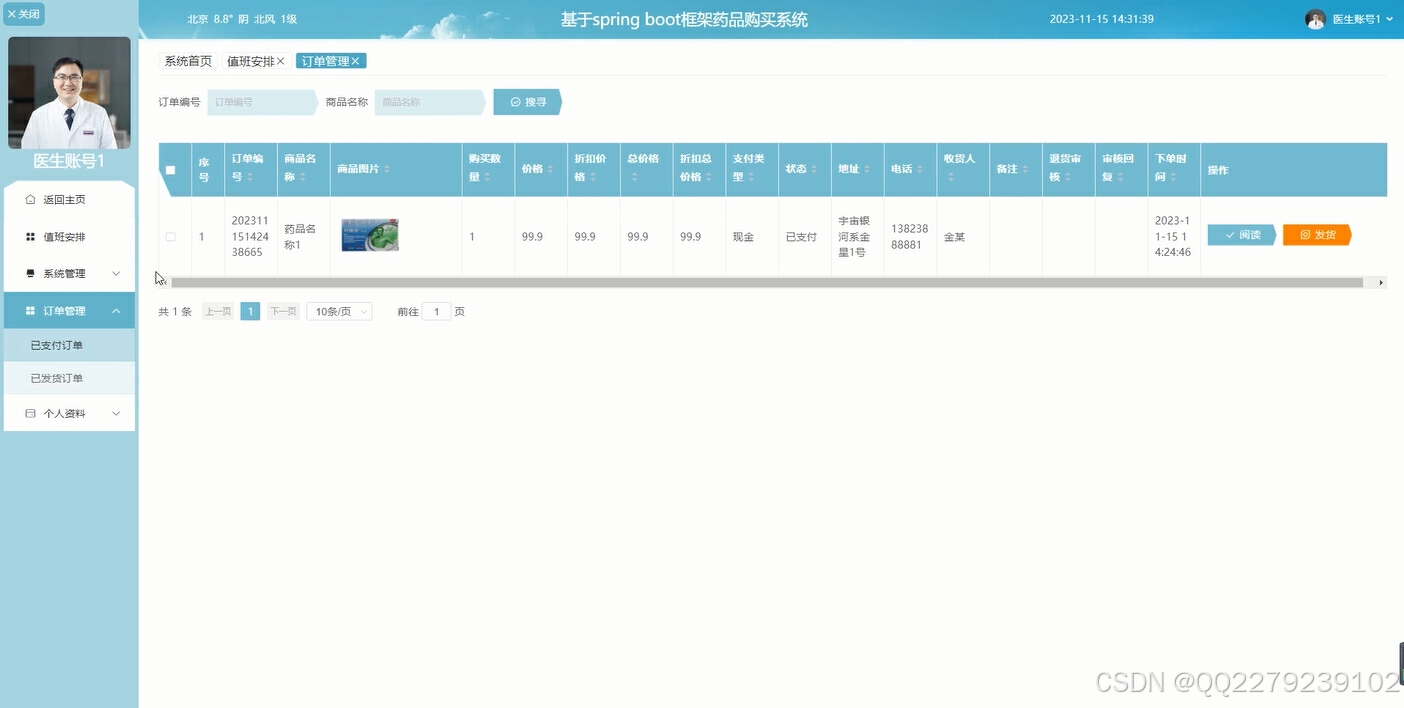Click the orange 发货 ship button

(x=1316, y=234)
